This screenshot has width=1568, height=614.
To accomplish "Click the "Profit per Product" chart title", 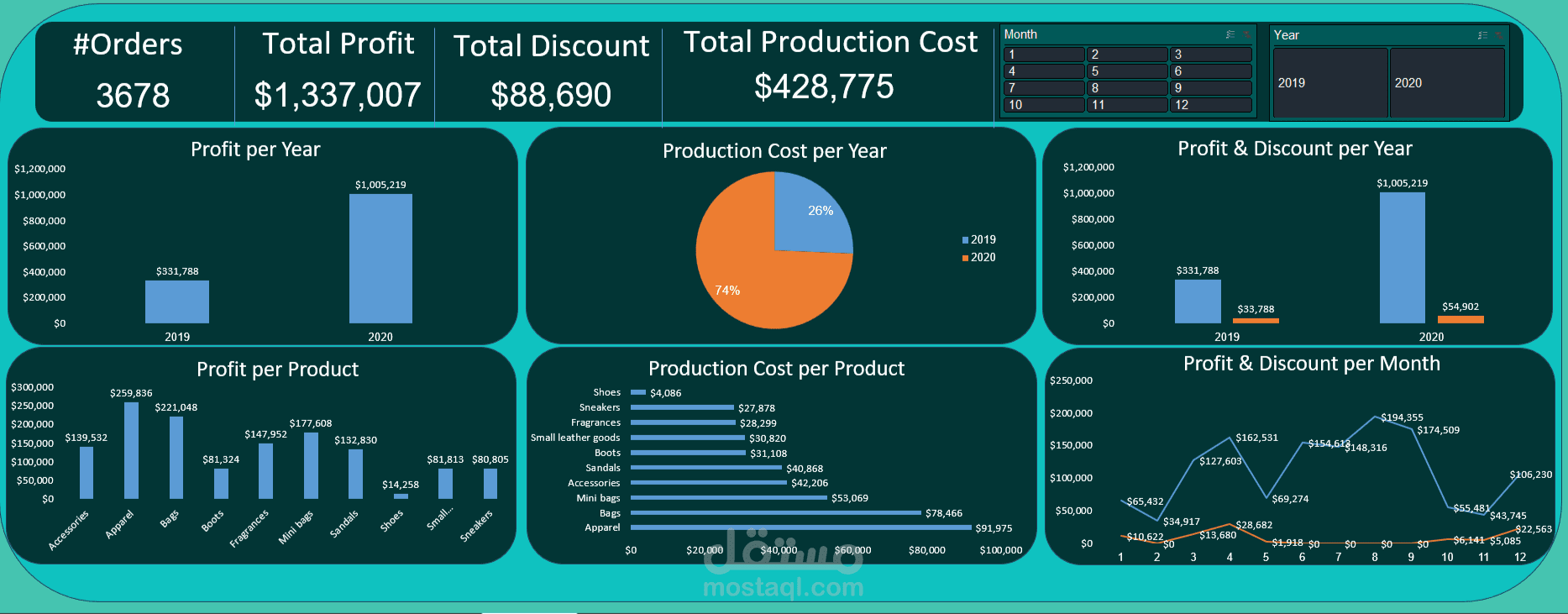I will [x=277, y=370].
